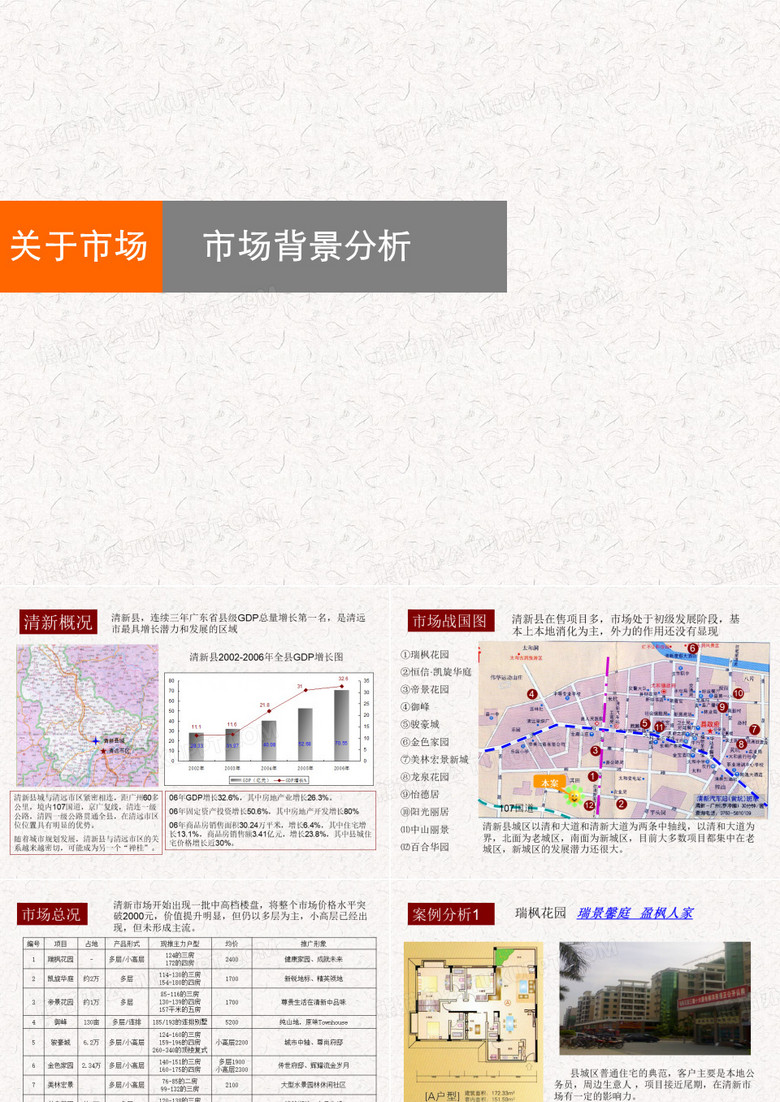The image size is (780, 1102).
Task: Select the 市场战国图 slide heading
Action: pos(450,621)
